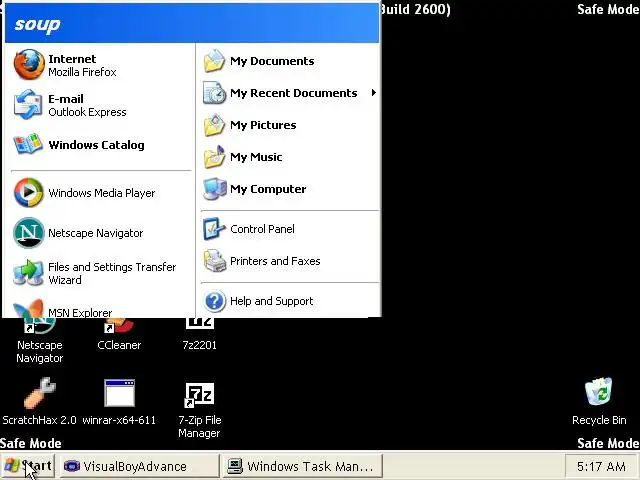This screenshot has height=480, width=640.
Task: Open Files and Settings Transfer Wizard icon
Action: (28, 273)
